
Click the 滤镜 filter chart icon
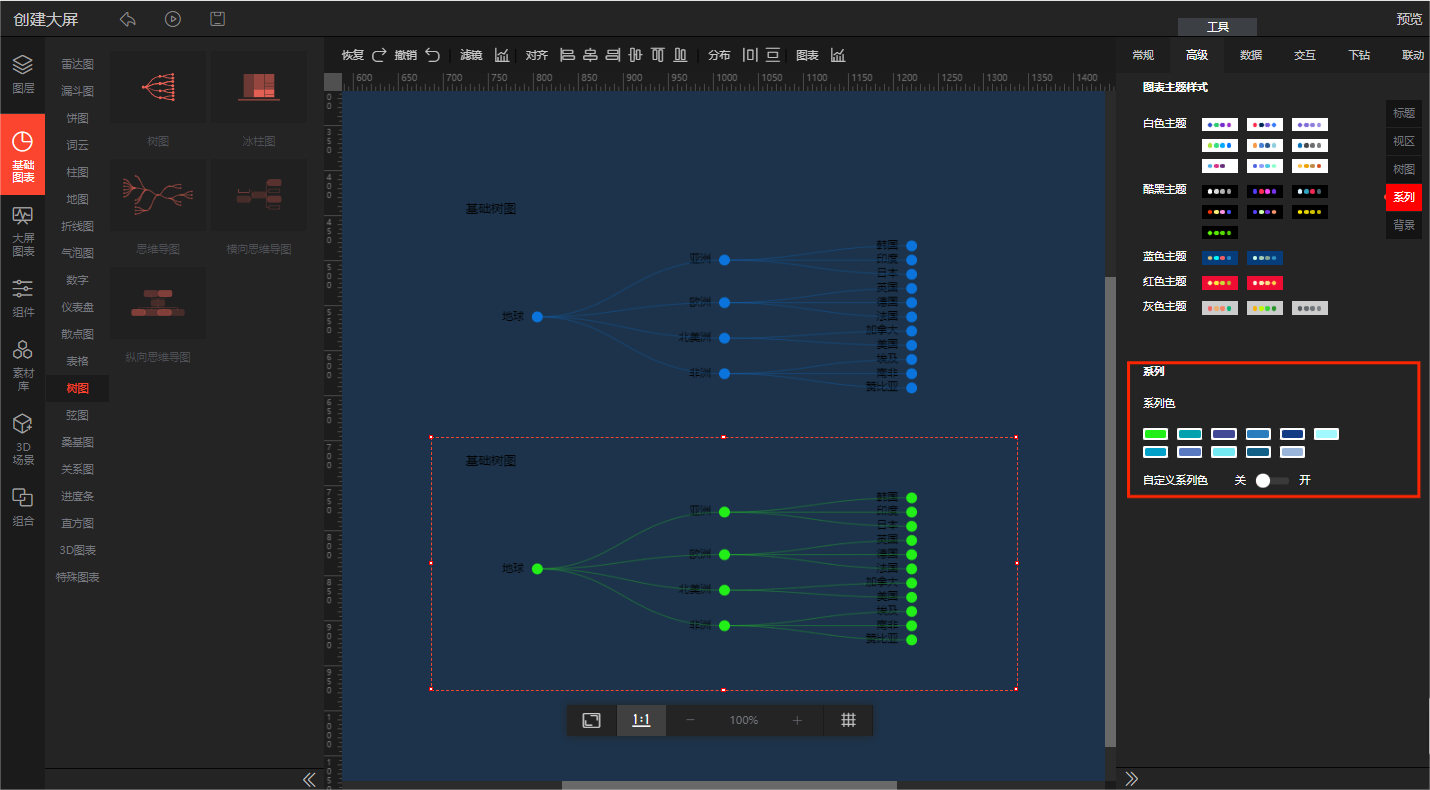tap(502, 55)
